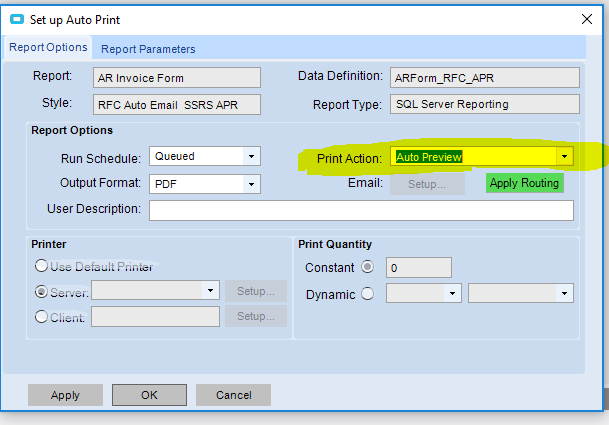
Task: Click the OK button
Action: (x=149, y=395)
